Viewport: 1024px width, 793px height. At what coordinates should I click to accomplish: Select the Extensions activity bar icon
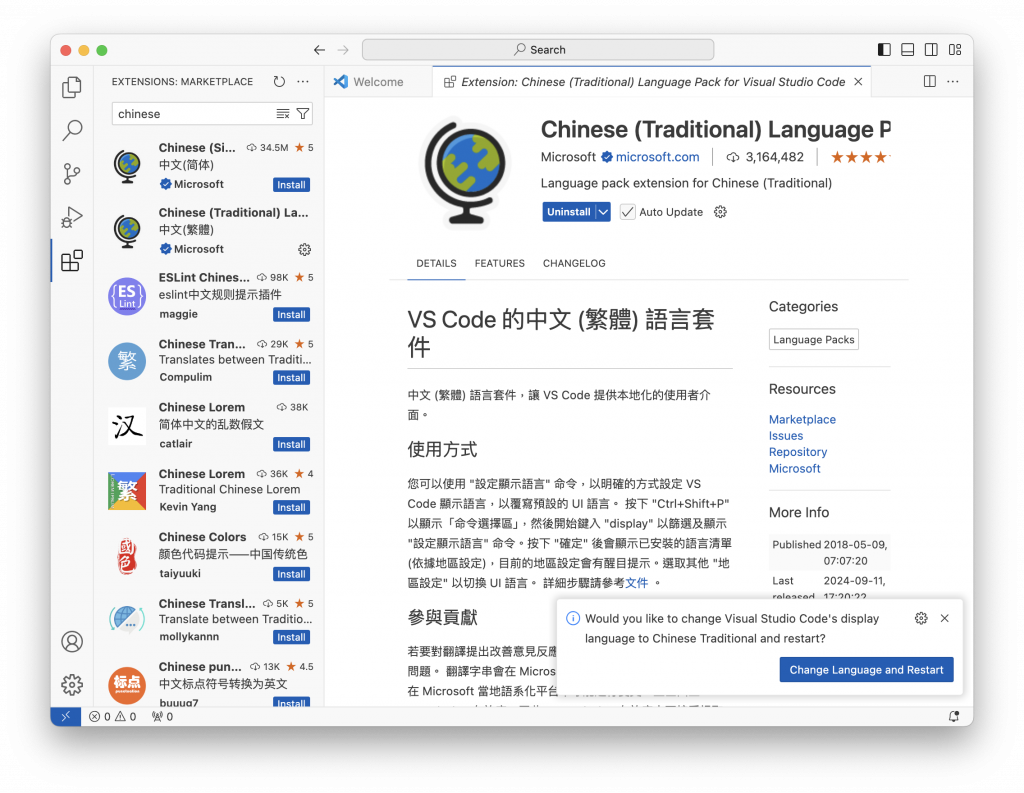pos(72,261)
